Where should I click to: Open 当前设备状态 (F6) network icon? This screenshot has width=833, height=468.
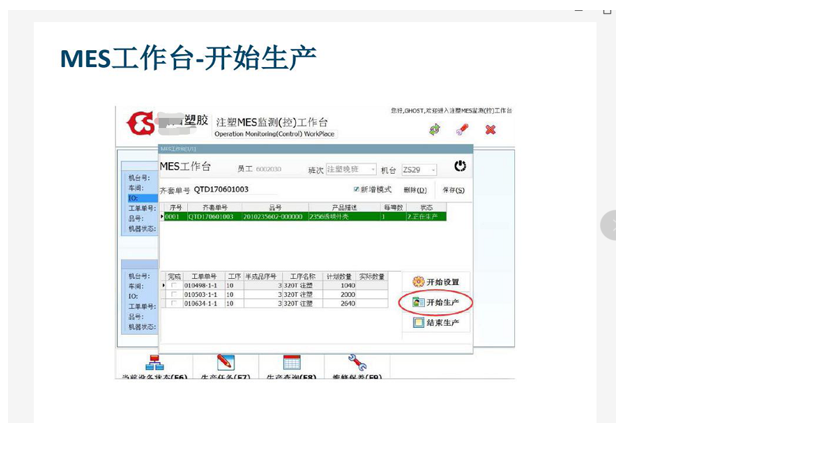tap(155, 362)
